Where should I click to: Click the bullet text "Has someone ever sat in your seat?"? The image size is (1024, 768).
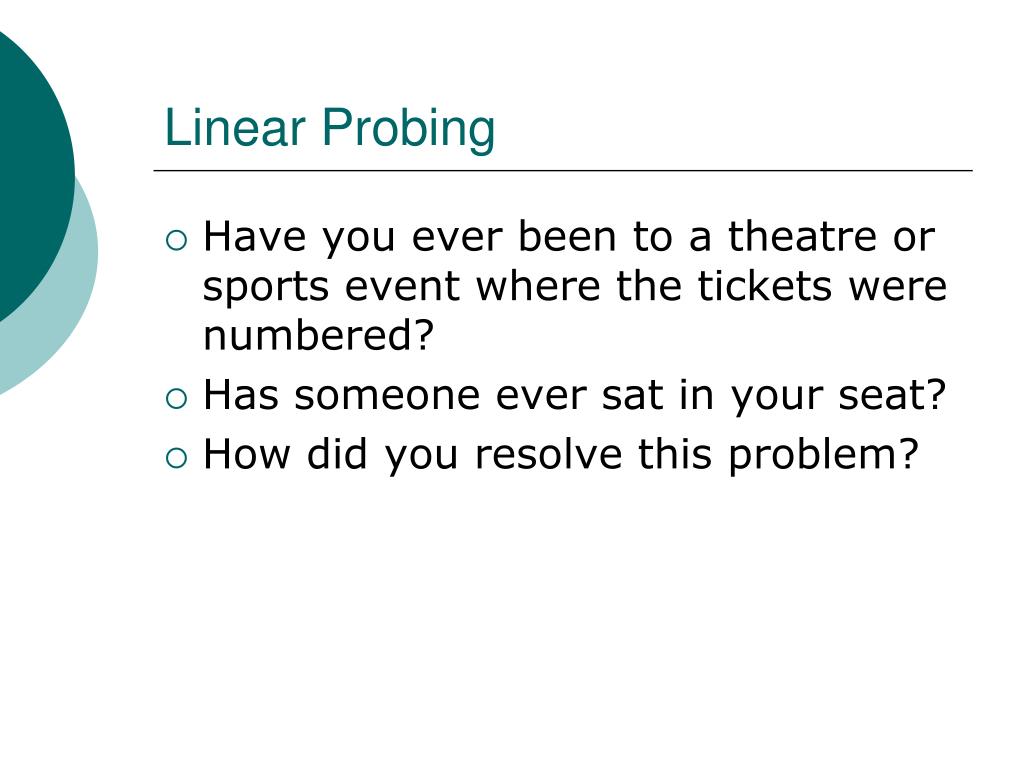click(x=575, y=396)
